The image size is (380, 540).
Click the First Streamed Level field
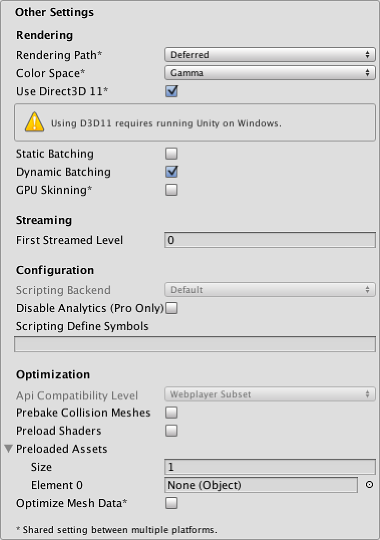pyautogui.click(x=270, y=240)
